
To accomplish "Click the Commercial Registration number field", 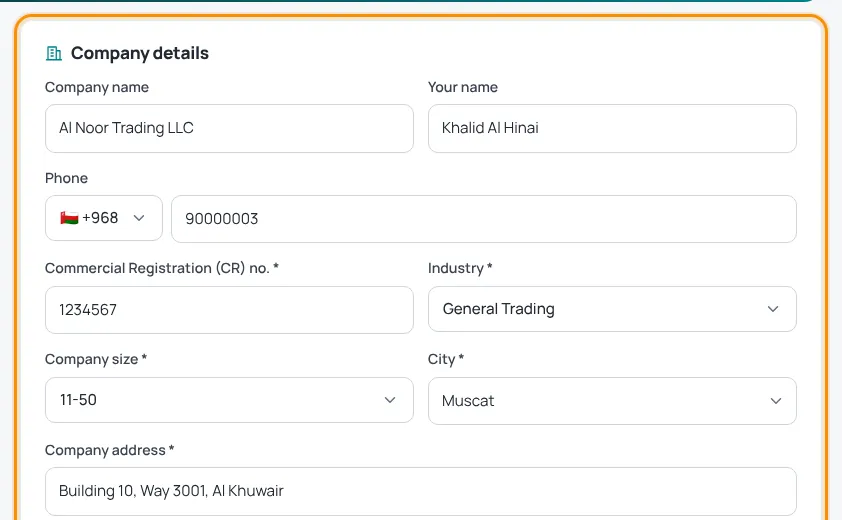I will click(229, 310).
